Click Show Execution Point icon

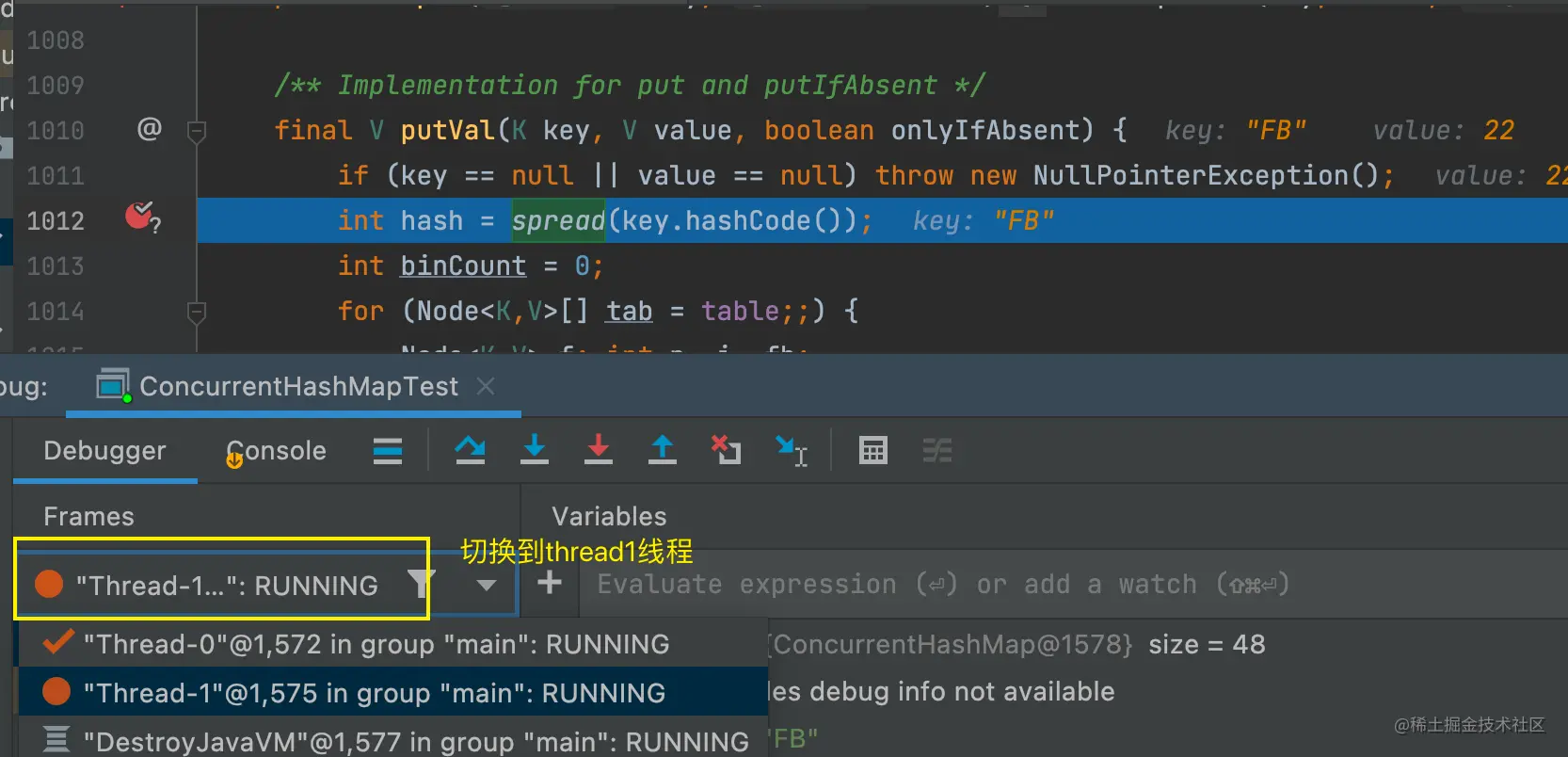pos(388,451)
